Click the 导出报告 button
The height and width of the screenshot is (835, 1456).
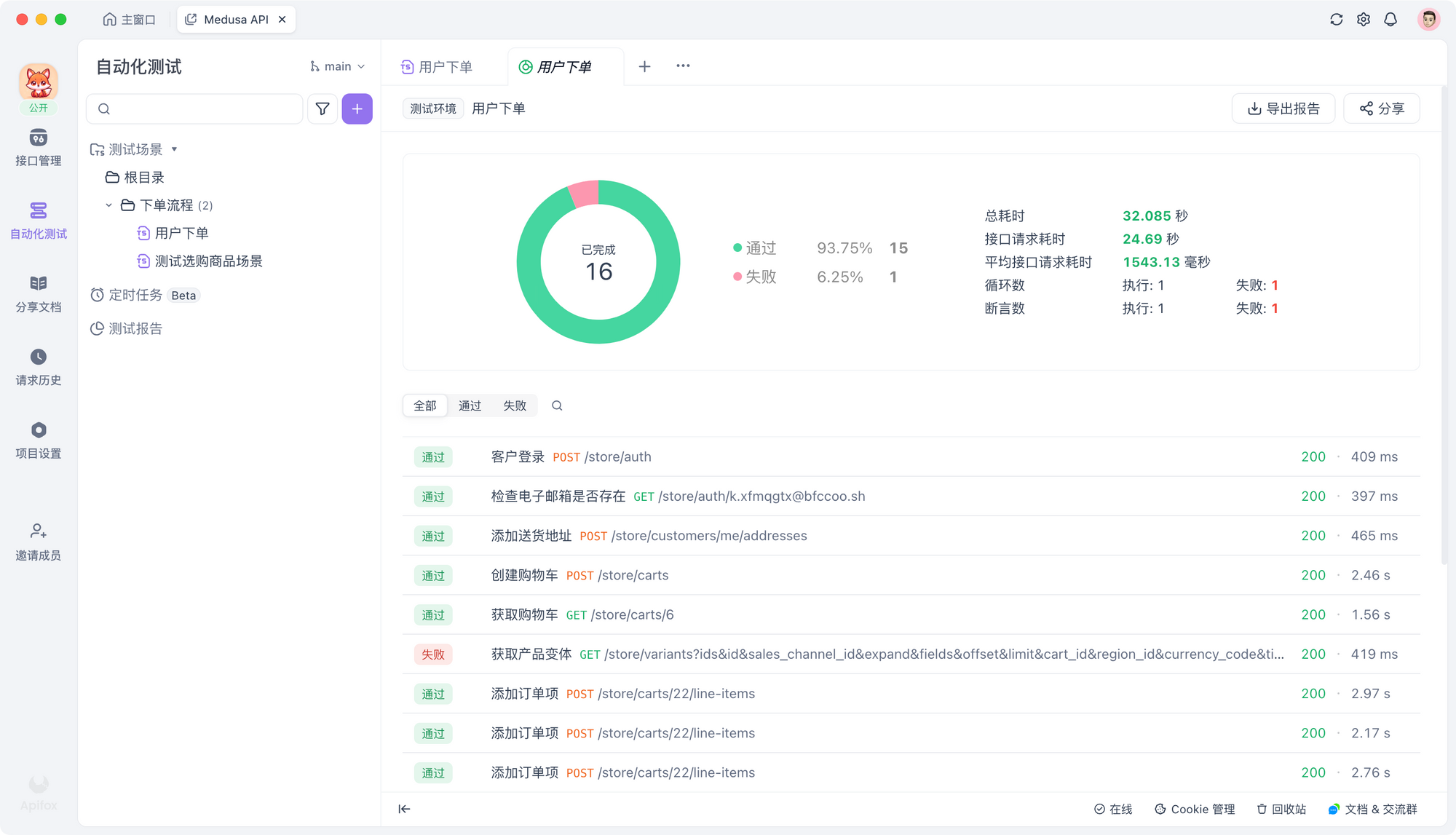(x=1283, y=108)
